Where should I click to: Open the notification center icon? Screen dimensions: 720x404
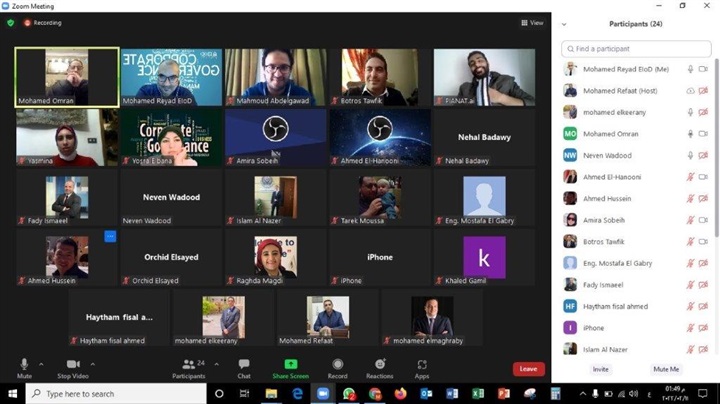703,394
